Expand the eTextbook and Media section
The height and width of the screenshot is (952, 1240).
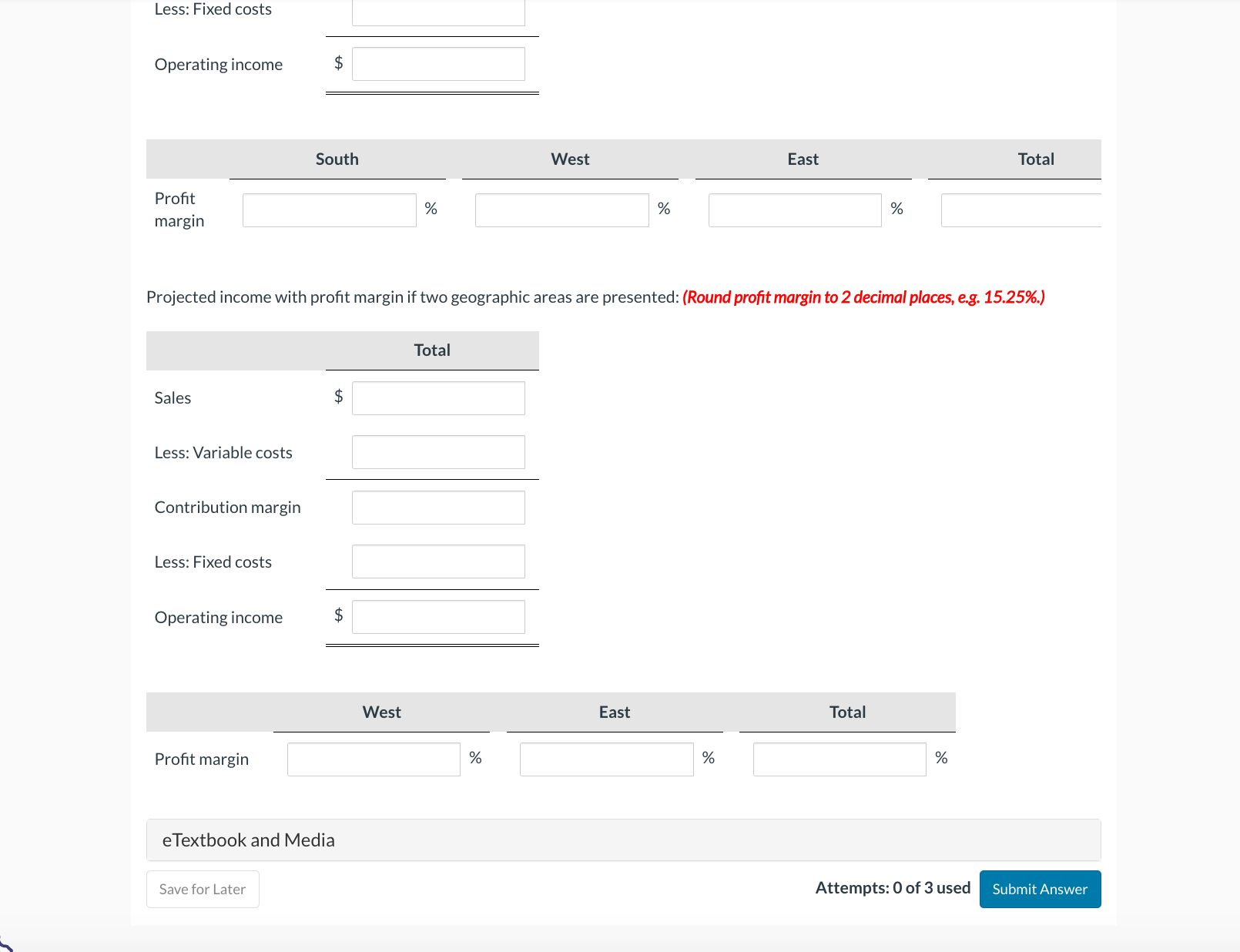coord(623,840)
